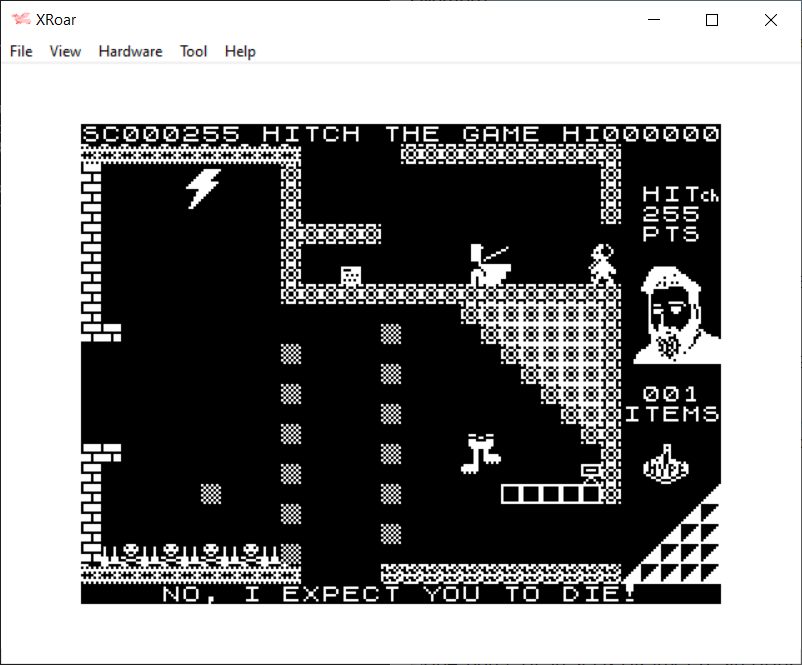Screen dimensions: 802x665
Task: Click the small player character sprite
Action: (602, 264)
